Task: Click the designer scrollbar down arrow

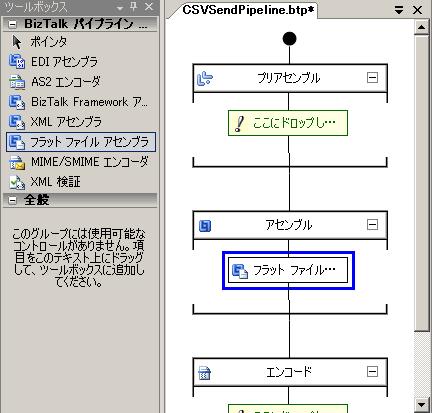Action: pos(421,405)
